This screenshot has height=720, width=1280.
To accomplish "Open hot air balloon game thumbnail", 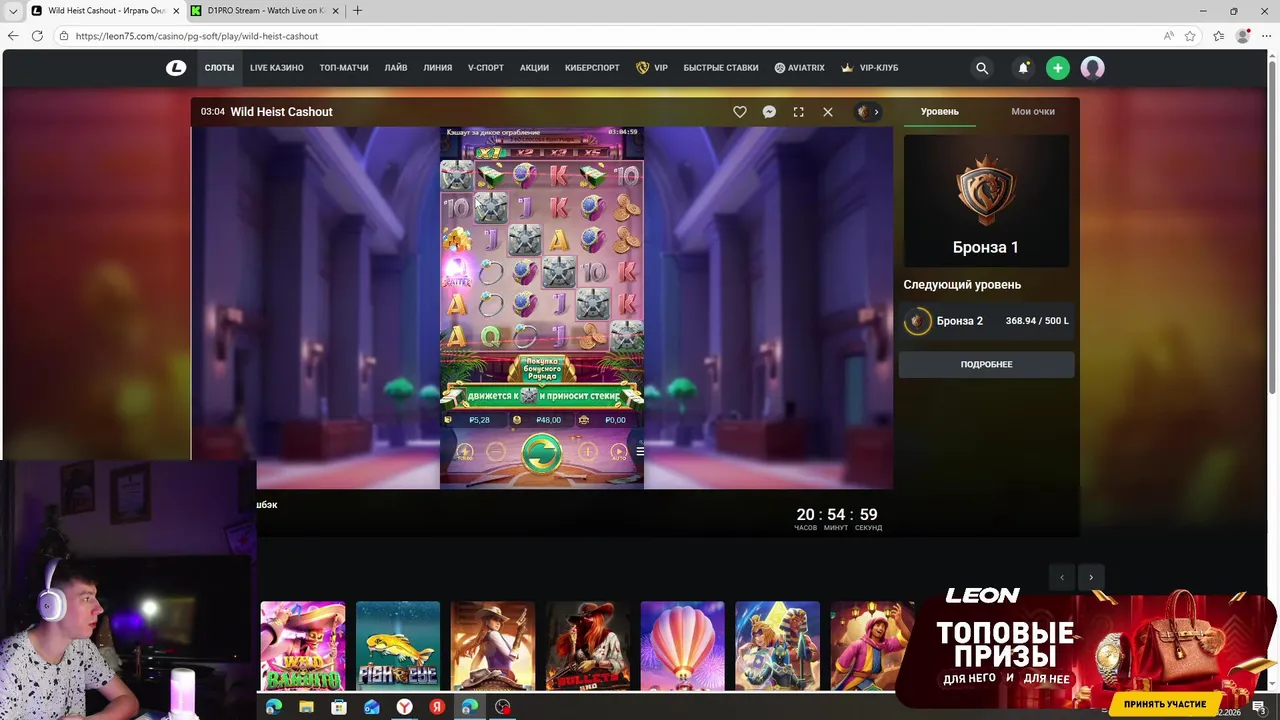I will point(682,646).
